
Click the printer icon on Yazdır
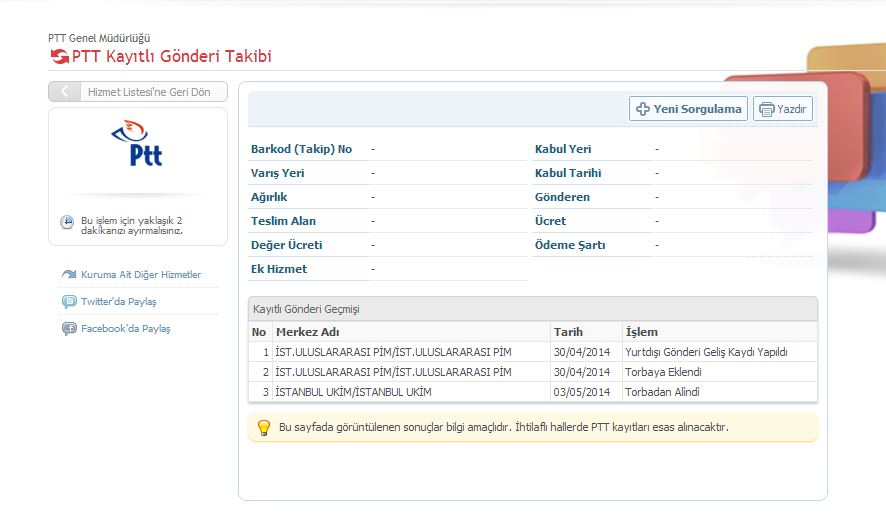tap(766, 109)
